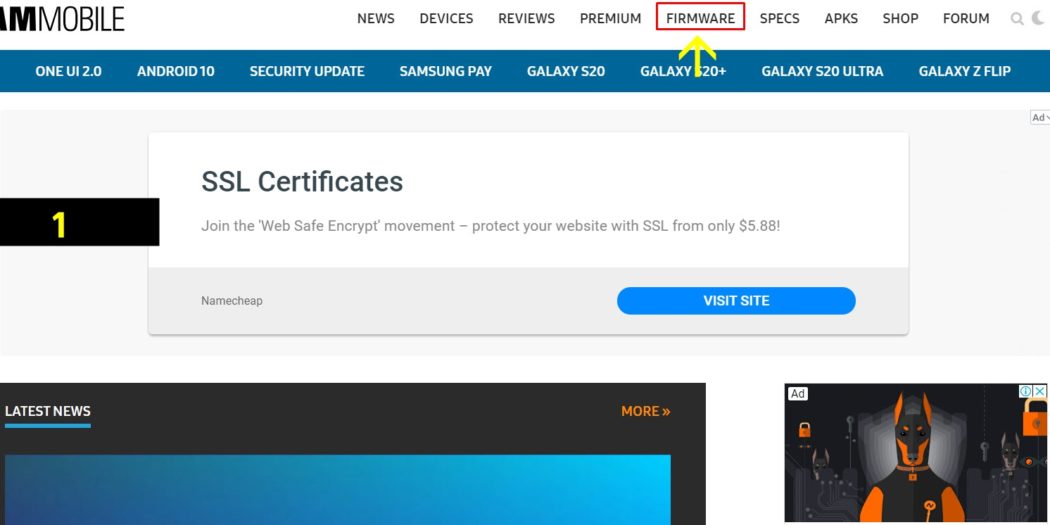Go to the FORUM section
Screen dimensions: 1050x525
pos(966,19)
